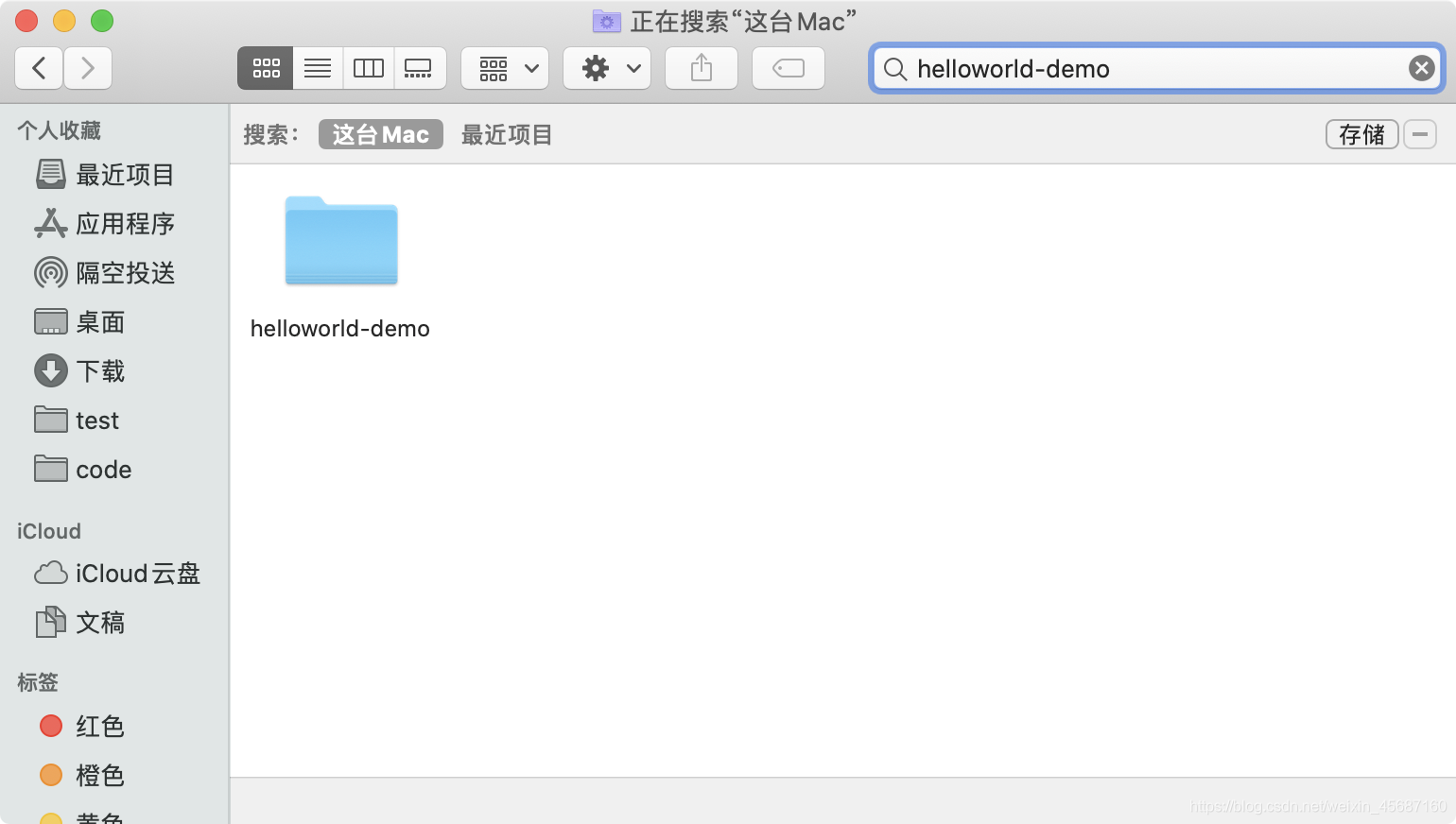Screen dimensions: 1456x824
Task: Open 桌面 in the sidebar
Action: click(80, 322)
